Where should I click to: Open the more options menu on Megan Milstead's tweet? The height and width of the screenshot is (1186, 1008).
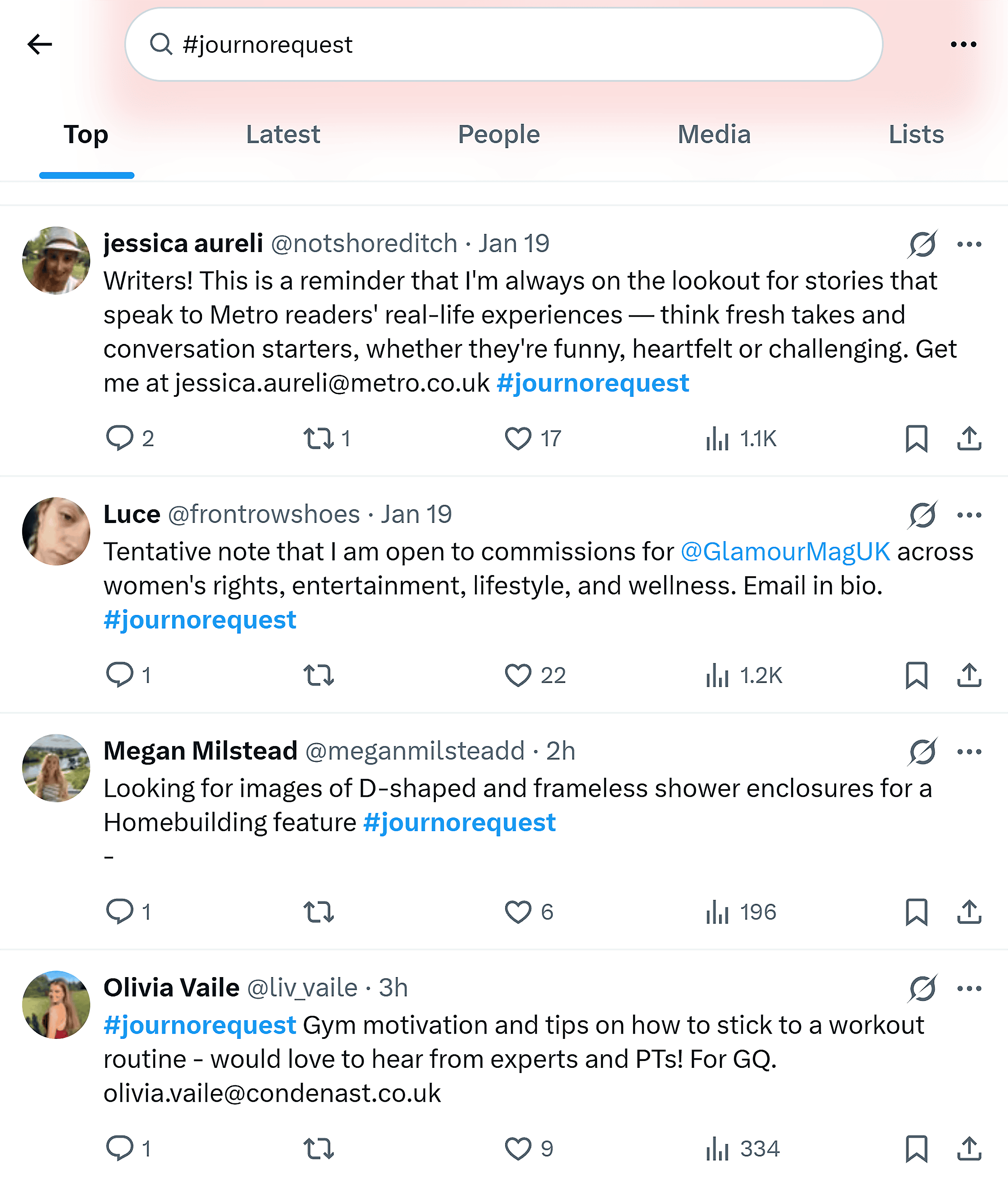click(970, 752)
